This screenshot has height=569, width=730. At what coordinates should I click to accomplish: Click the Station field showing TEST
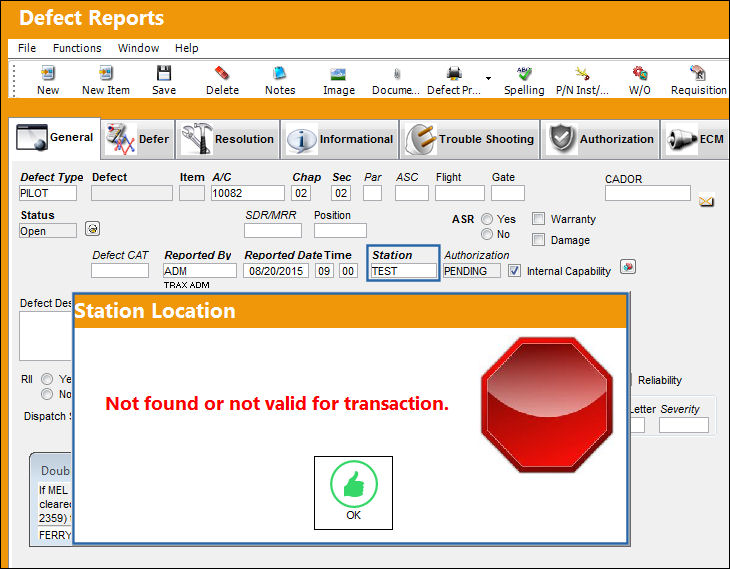(403, 271)
